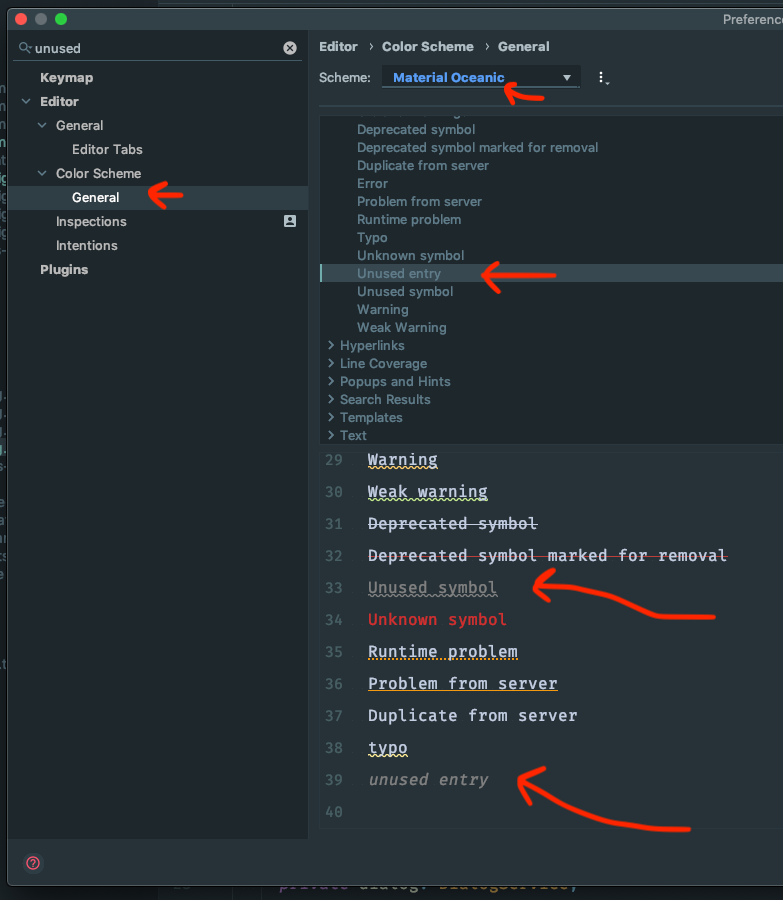This screenshot has height=900, width=783.
Task: Select 'Unknown symbol' list entry
Action: pos(410,255)
